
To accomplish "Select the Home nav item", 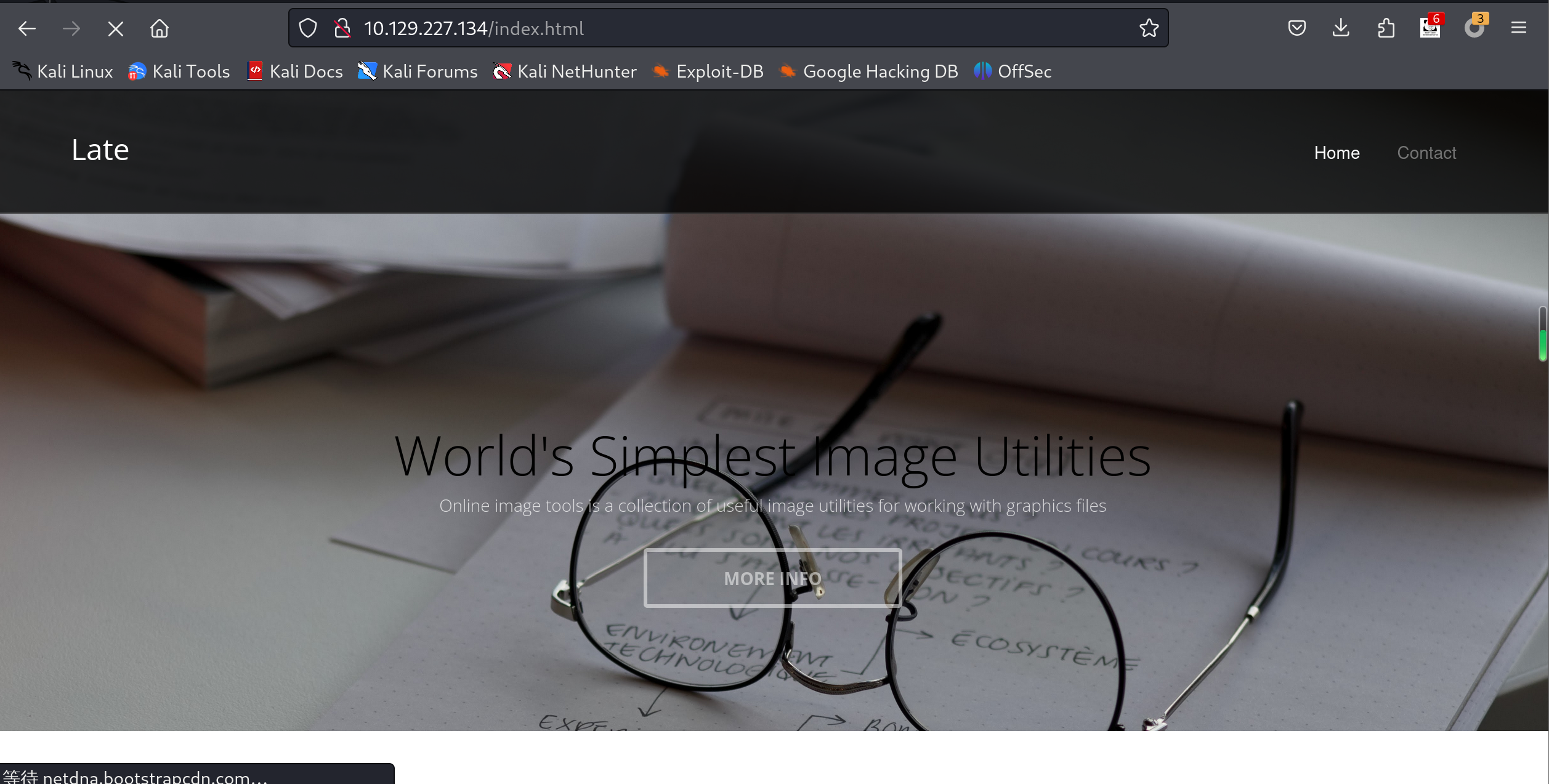I will coord(1337,153).
